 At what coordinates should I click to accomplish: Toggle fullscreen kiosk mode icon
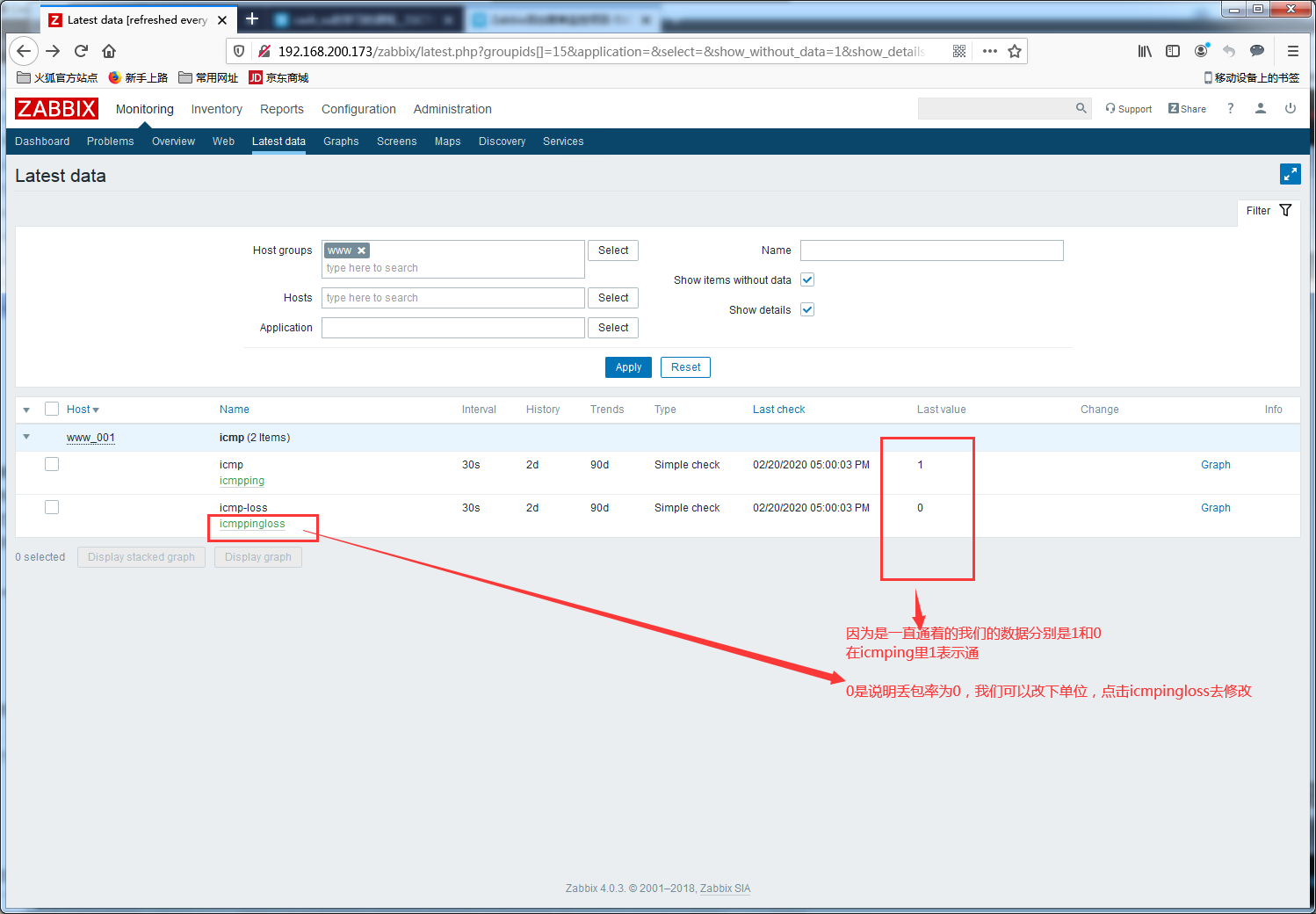click(1290, 174)
